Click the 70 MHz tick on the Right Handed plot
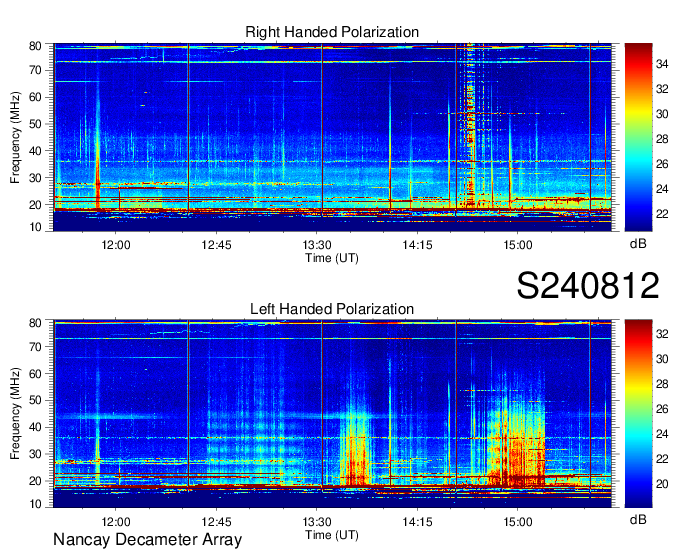The height and width of the screenshot is (552, 680). 36,70
